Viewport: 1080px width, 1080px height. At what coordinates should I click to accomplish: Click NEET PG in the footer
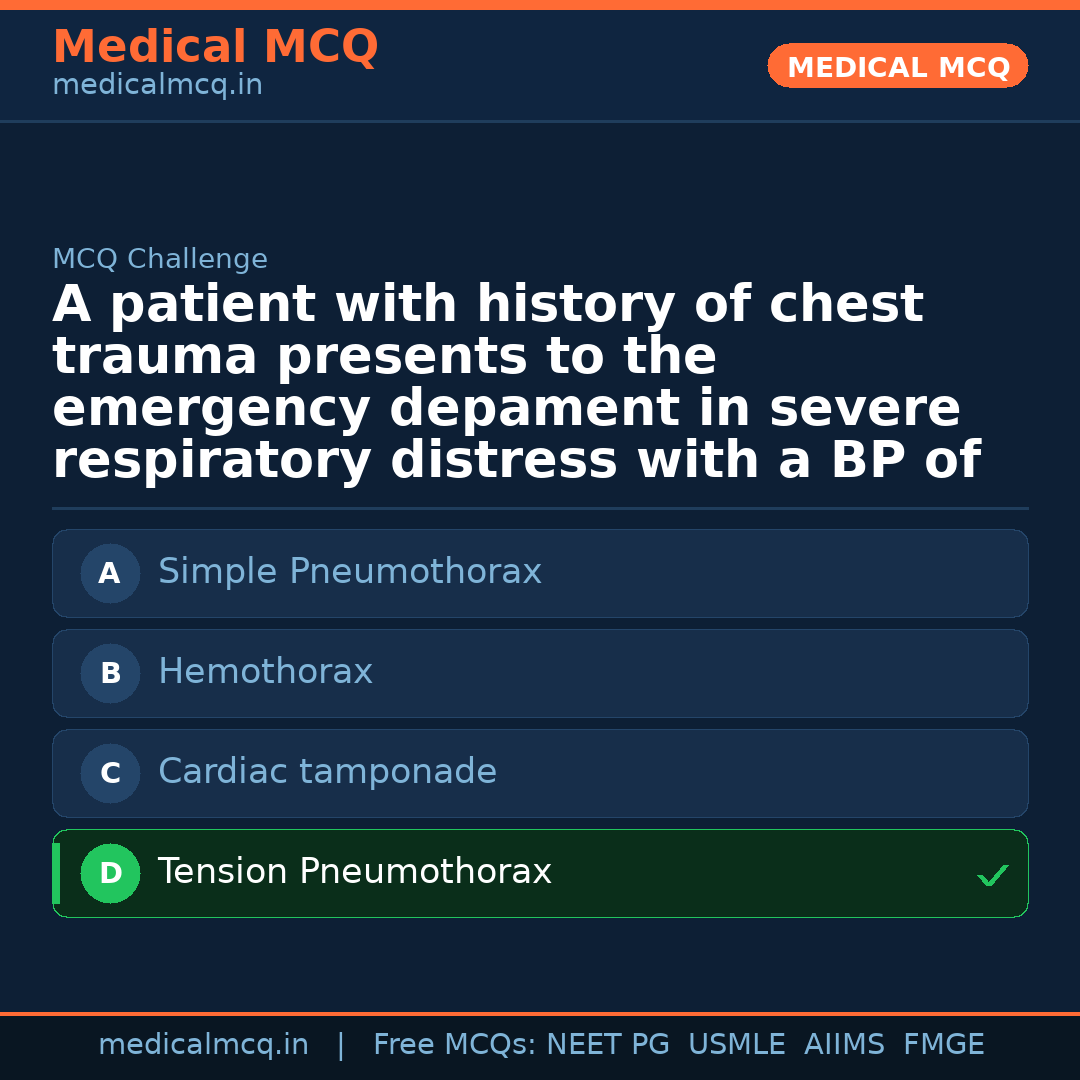point(608,1045)
